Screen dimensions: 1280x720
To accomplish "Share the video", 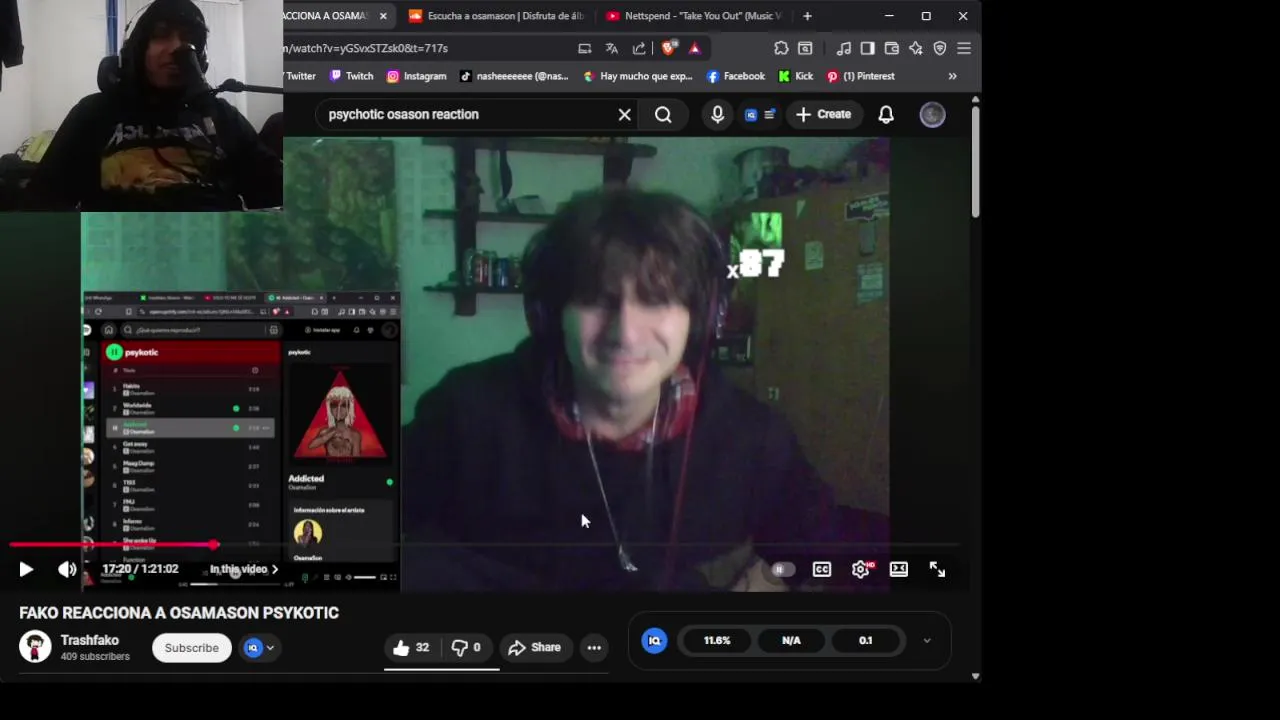I will [535, 648].
